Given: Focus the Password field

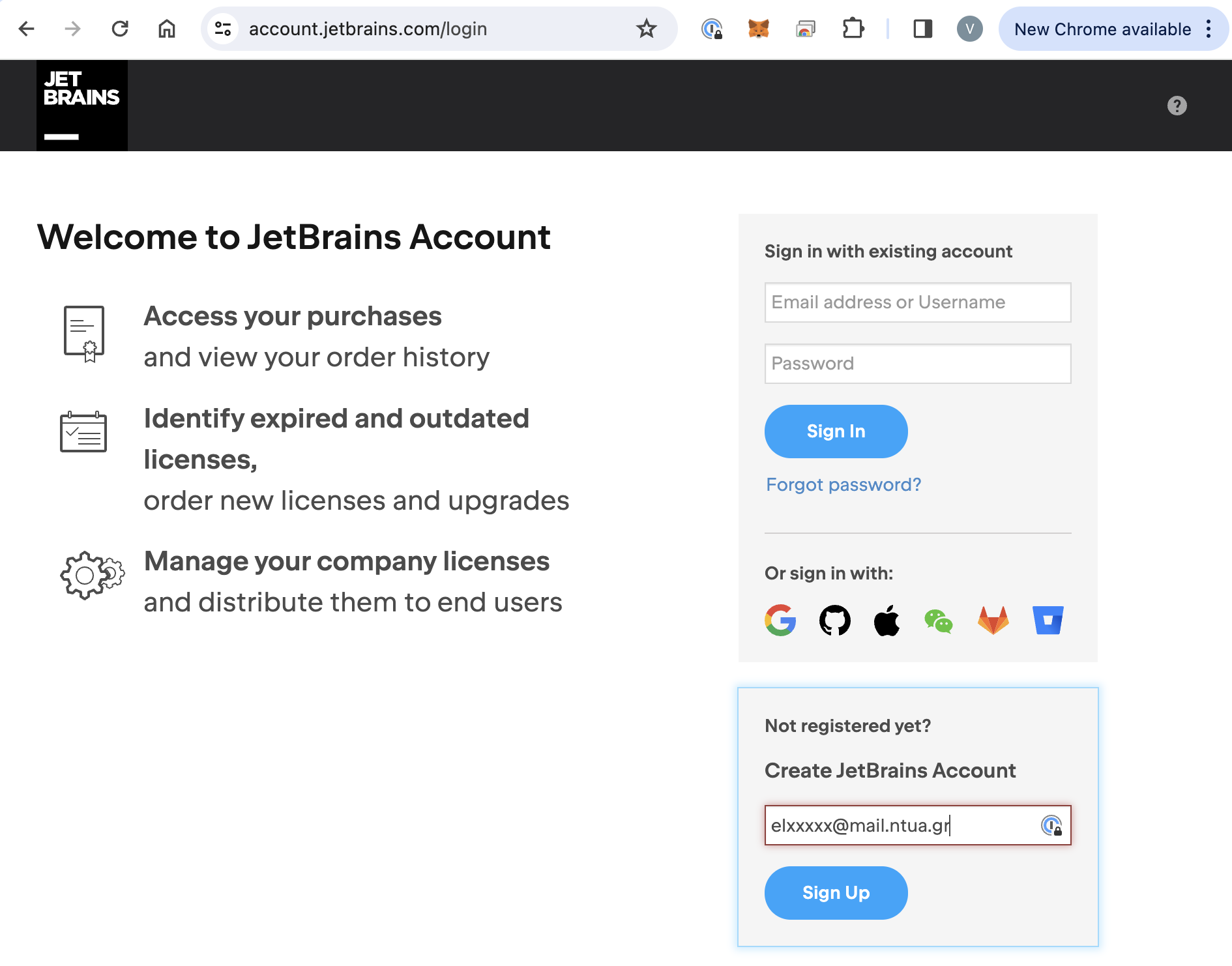Looking at the screenshot, I should [918, 364].
